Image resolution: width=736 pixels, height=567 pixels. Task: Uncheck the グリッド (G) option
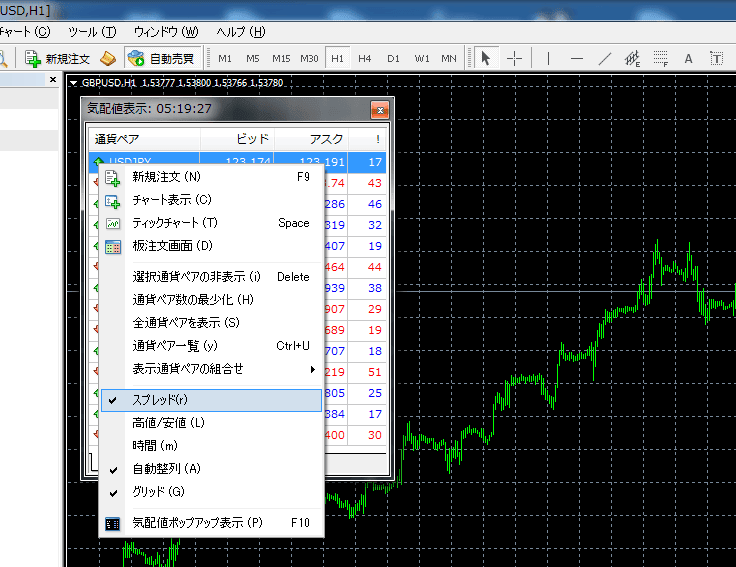coord(212,492)
